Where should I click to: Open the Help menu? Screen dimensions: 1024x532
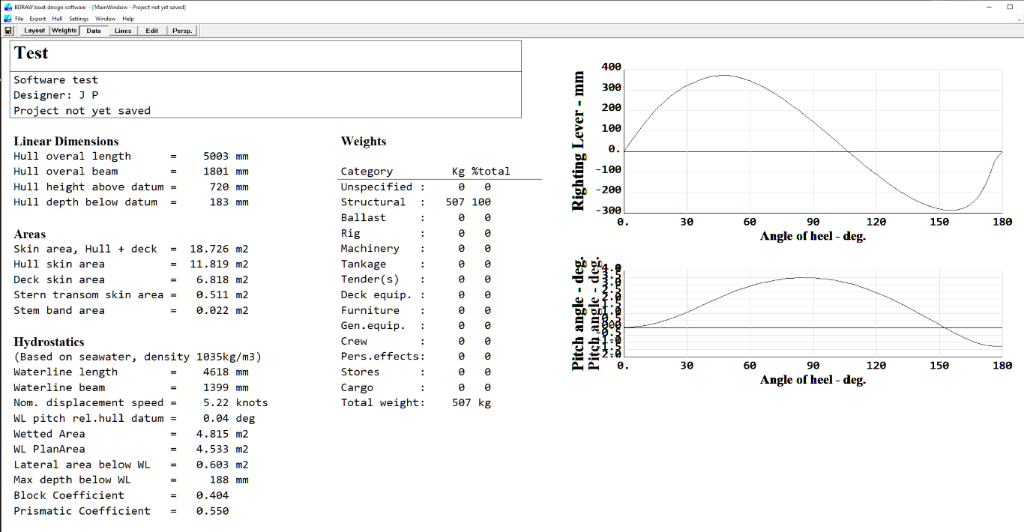pyautogui.click(x=128, y=19)
